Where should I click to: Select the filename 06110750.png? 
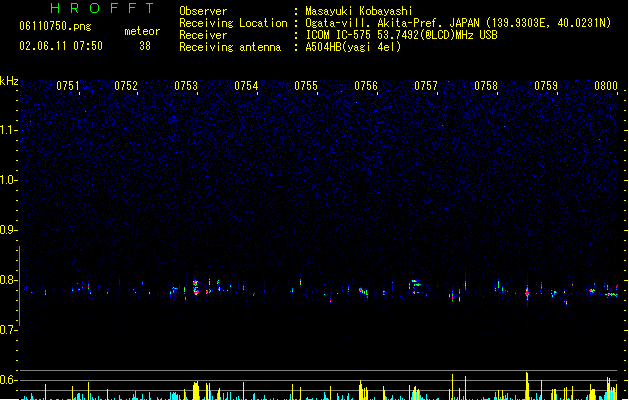point(55,26)
